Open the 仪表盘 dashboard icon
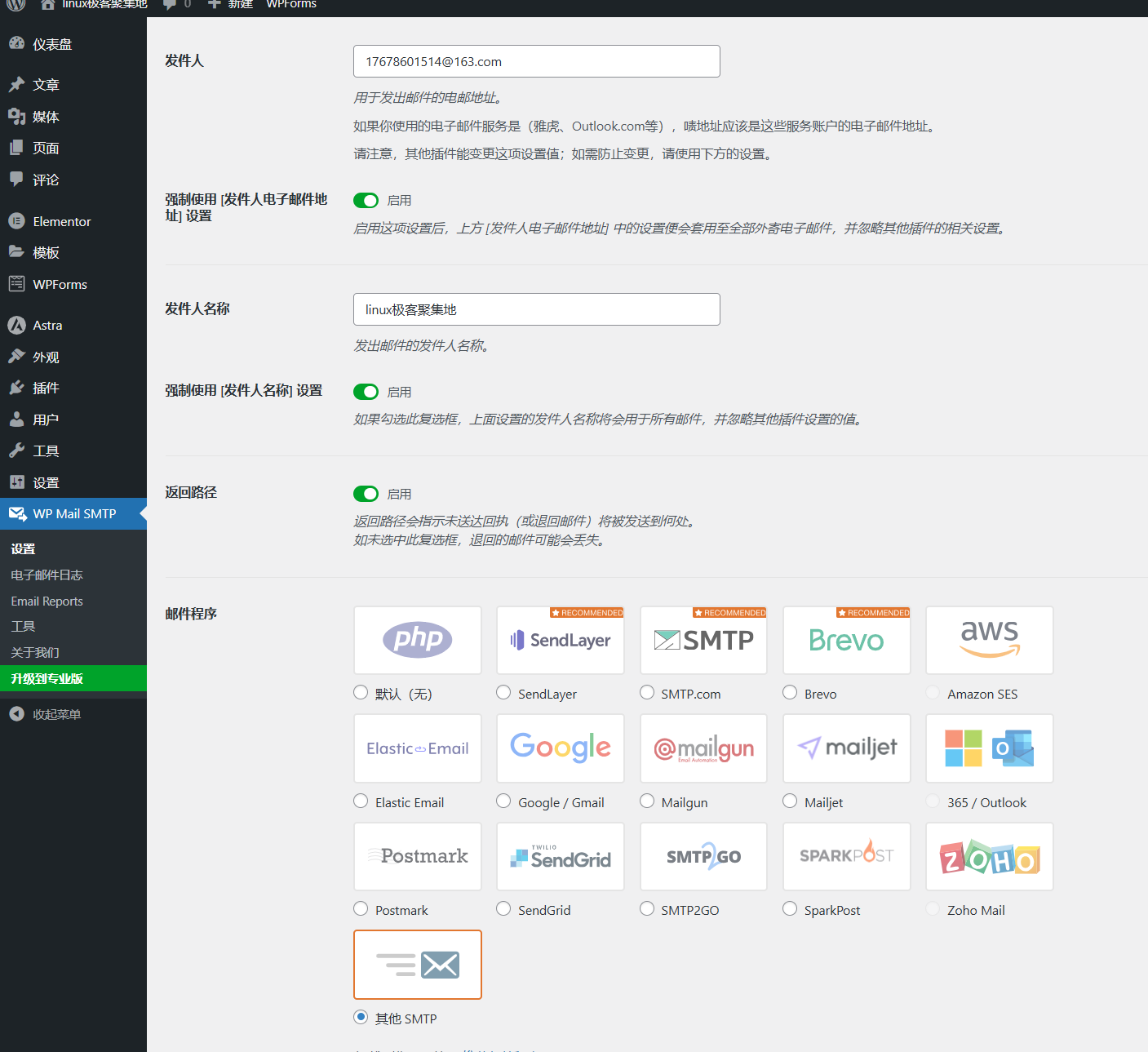The width and height of the screenshot is (1148, 1052). tap(16, 43)
